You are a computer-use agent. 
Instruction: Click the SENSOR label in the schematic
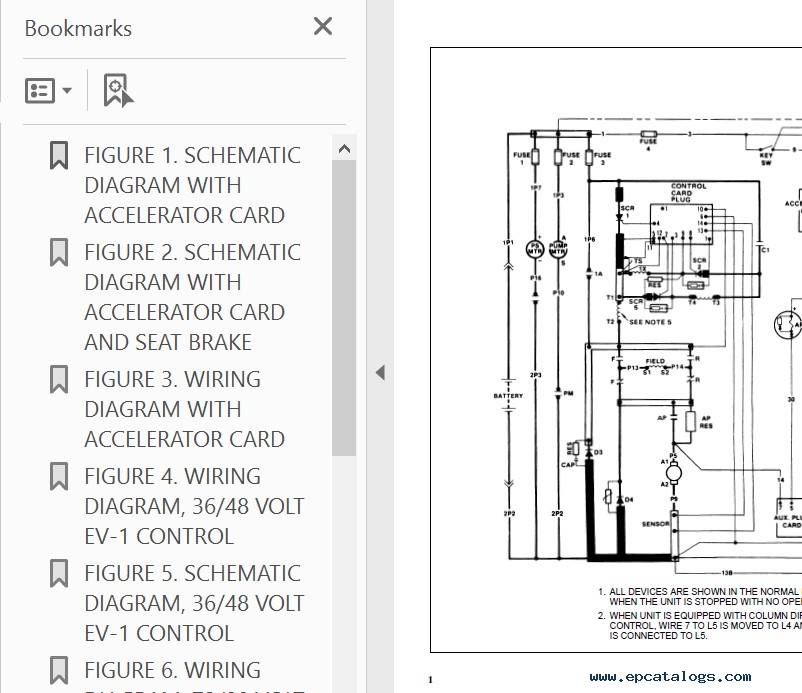point(656,524)
